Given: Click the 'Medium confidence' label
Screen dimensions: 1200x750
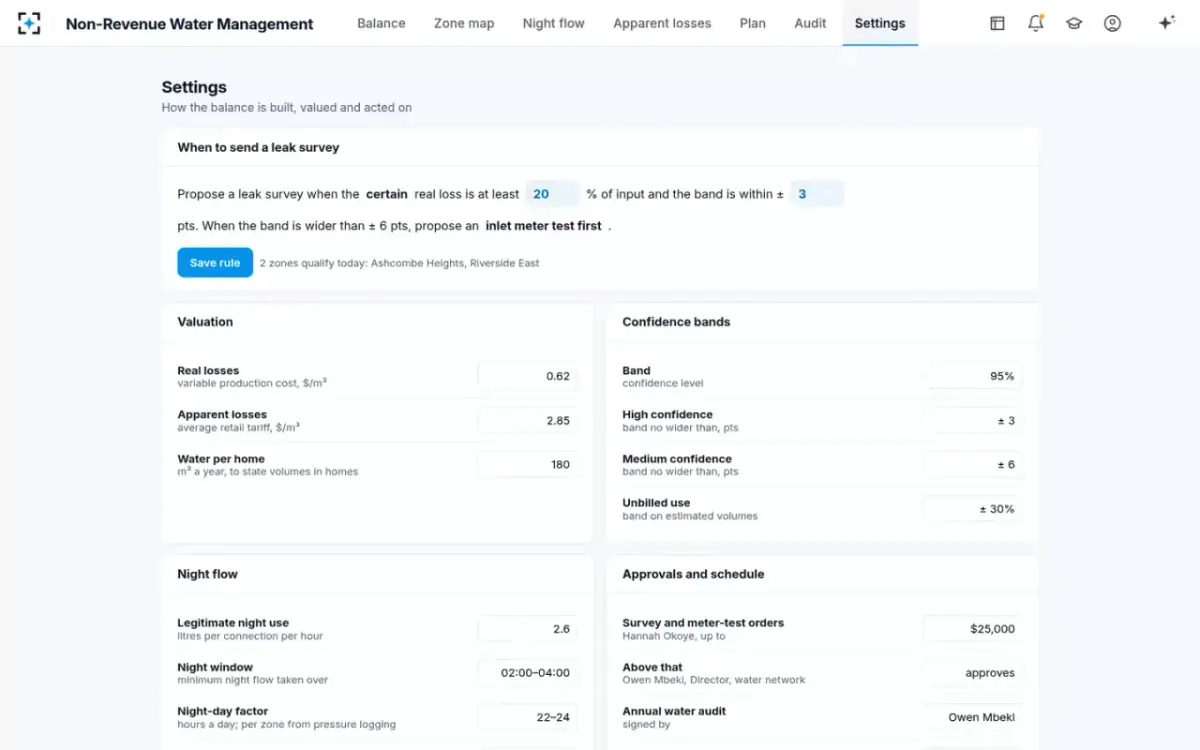Looking at the screenshot, I should 677,459.
